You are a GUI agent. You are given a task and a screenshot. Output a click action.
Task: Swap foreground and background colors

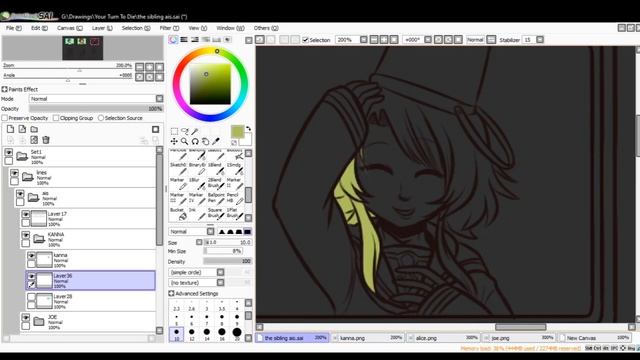248,129
